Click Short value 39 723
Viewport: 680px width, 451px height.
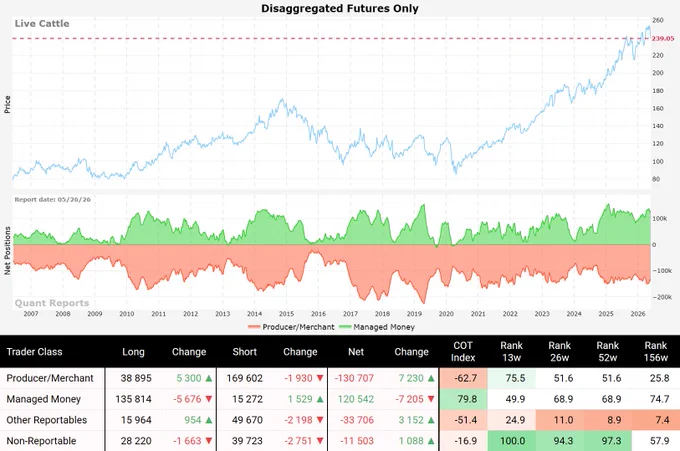pyautogui.click(x=247, y=441)
